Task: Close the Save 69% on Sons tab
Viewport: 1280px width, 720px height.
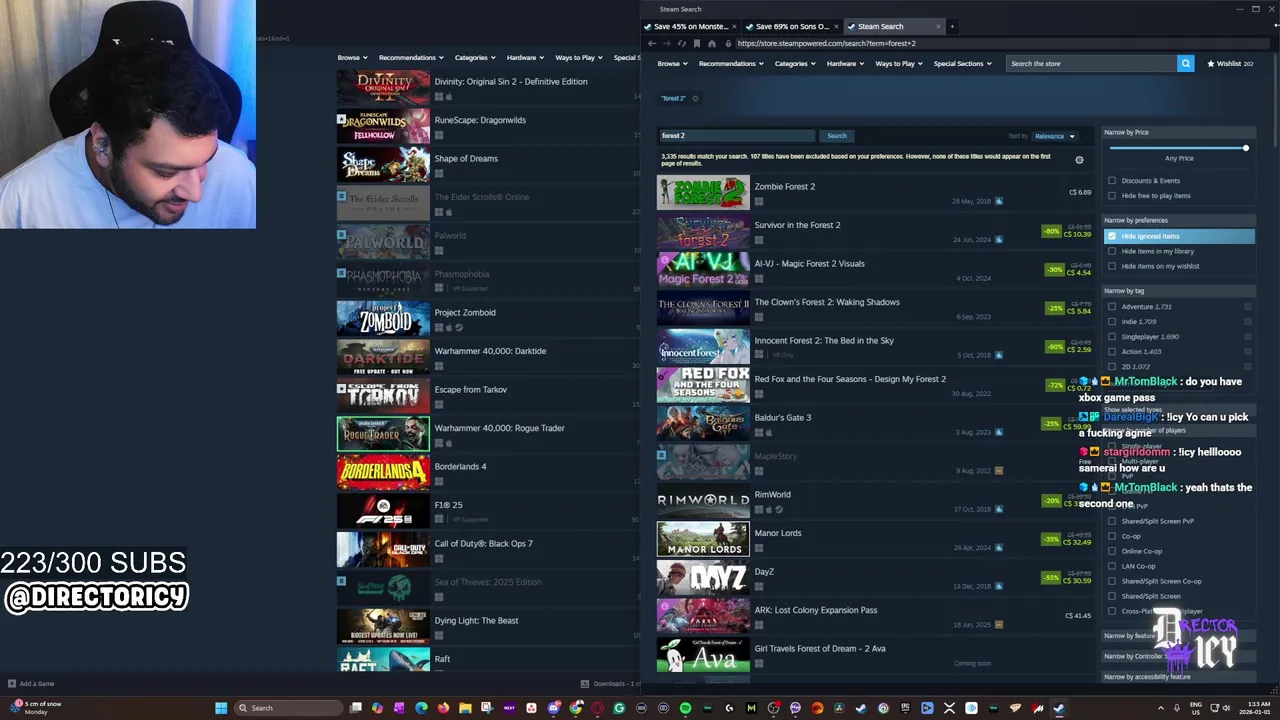Action: pos(836,26)
